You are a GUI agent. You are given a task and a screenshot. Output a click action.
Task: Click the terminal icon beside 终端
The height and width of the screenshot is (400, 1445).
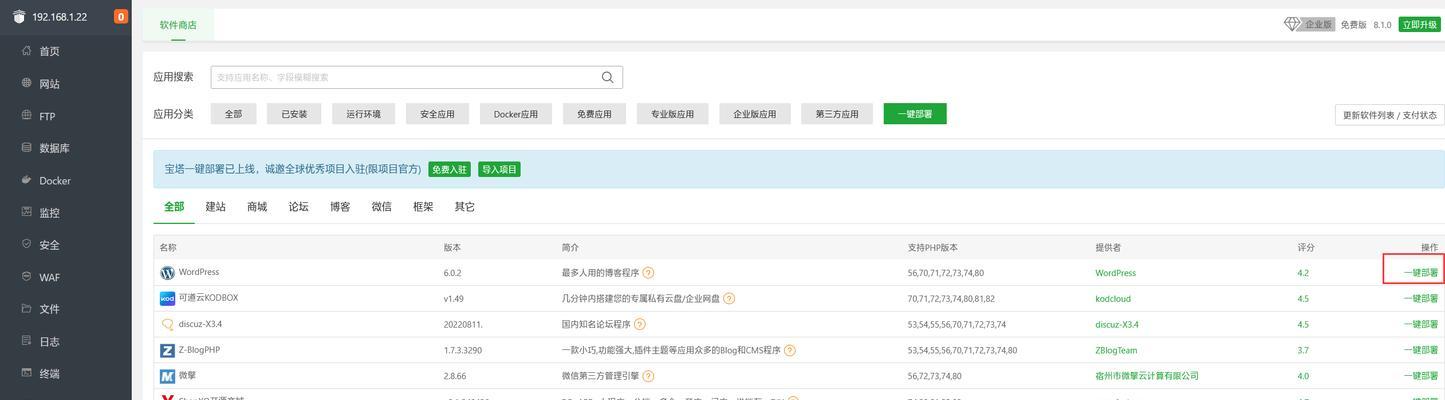point(27,373)
